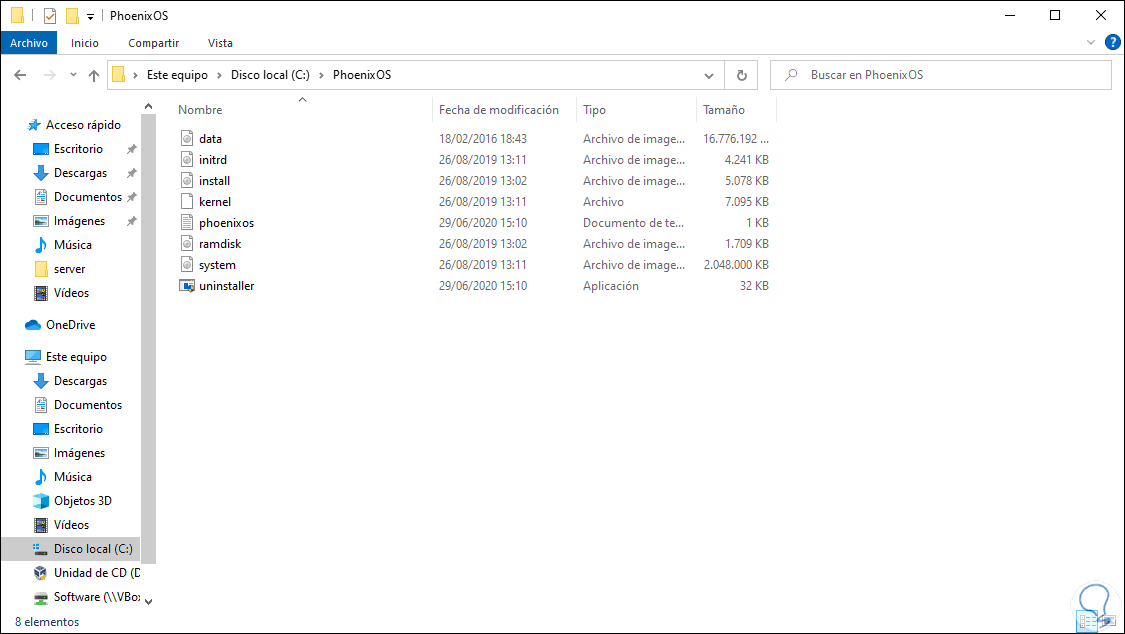Click in the Buscar en PhoenixOS search box

(941, 75)
